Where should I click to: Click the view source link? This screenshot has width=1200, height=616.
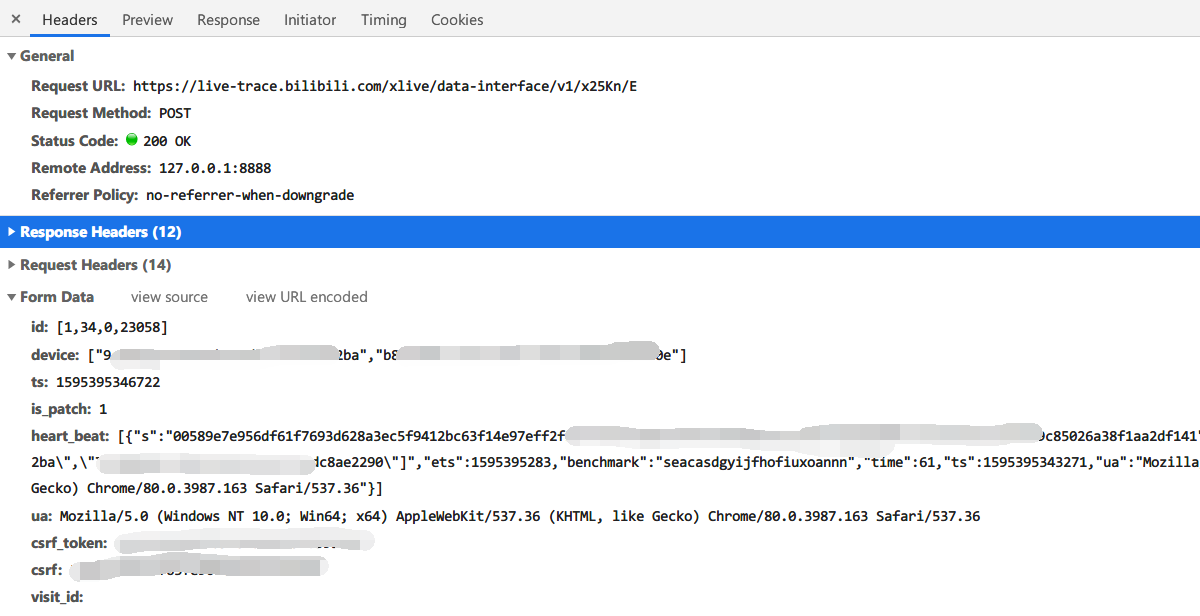169,297
